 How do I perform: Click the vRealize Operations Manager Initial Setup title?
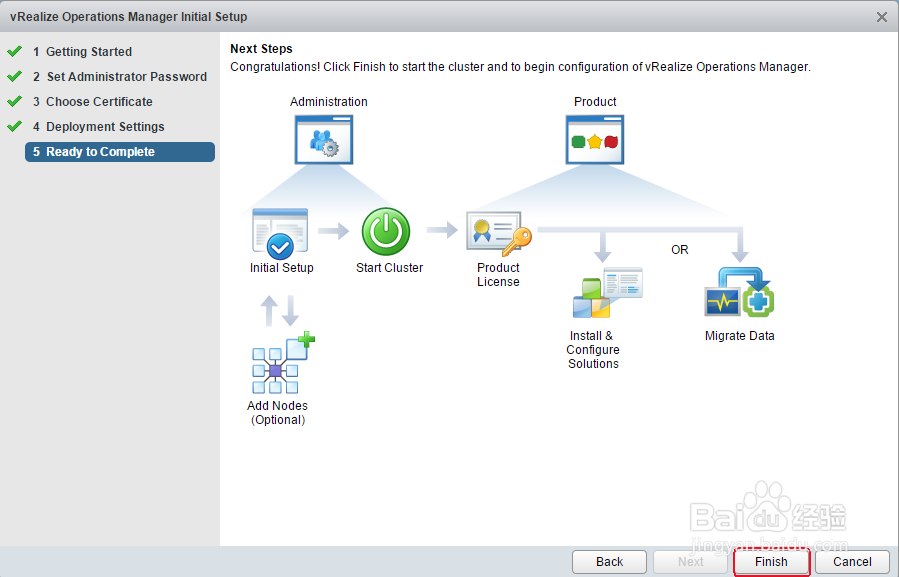click(128, 17)
